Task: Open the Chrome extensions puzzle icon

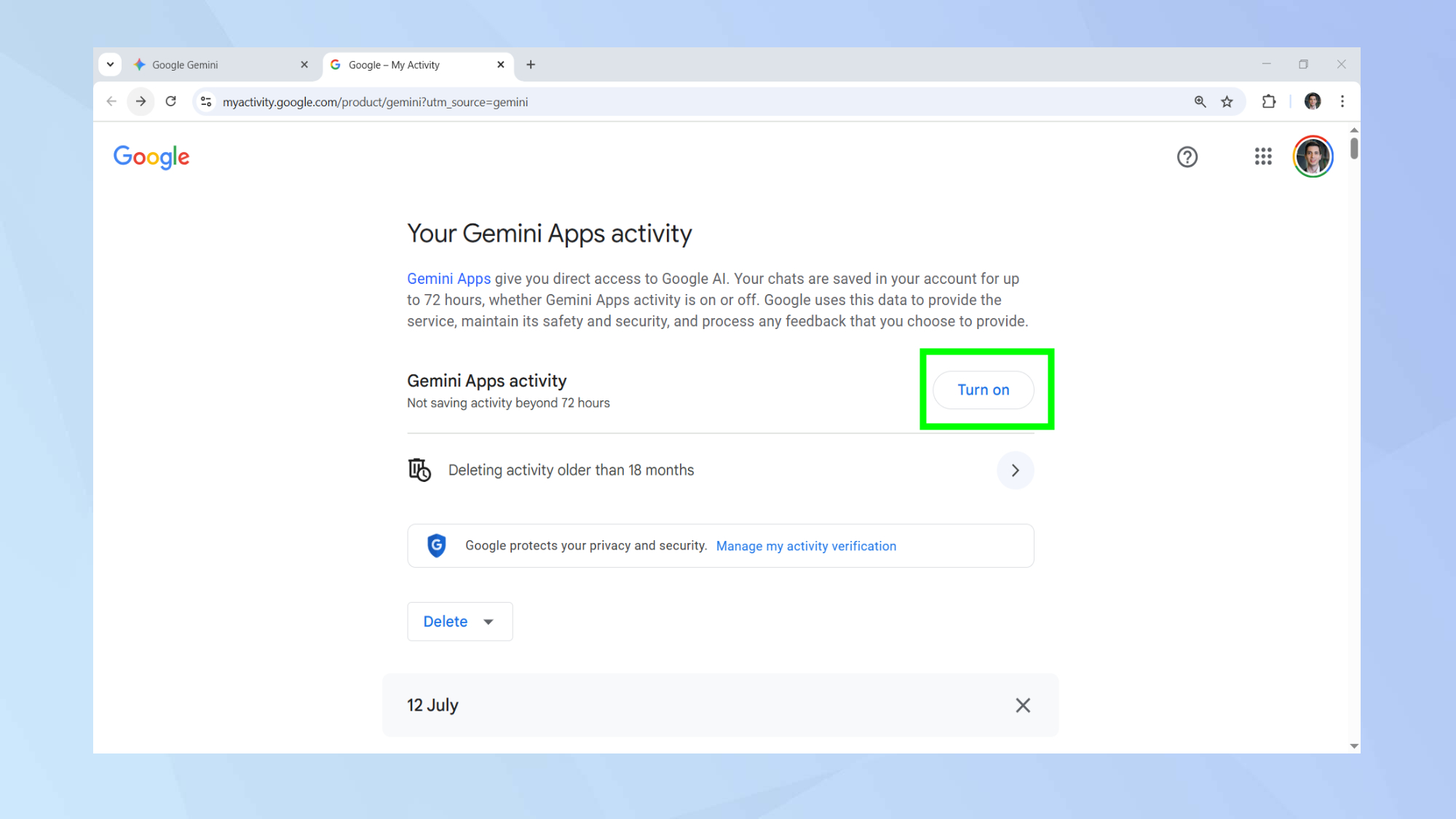Action: point(1269,102)
